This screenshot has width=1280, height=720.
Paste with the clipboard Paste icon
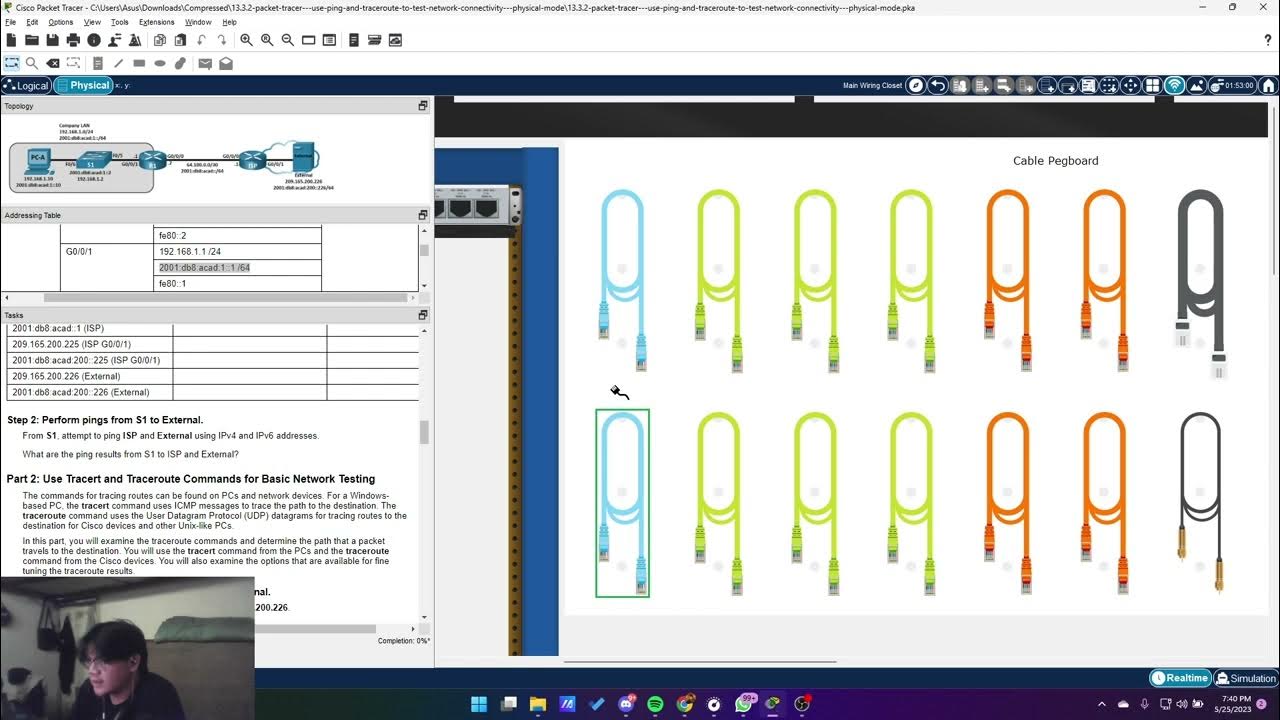click(x=180, y=40)
